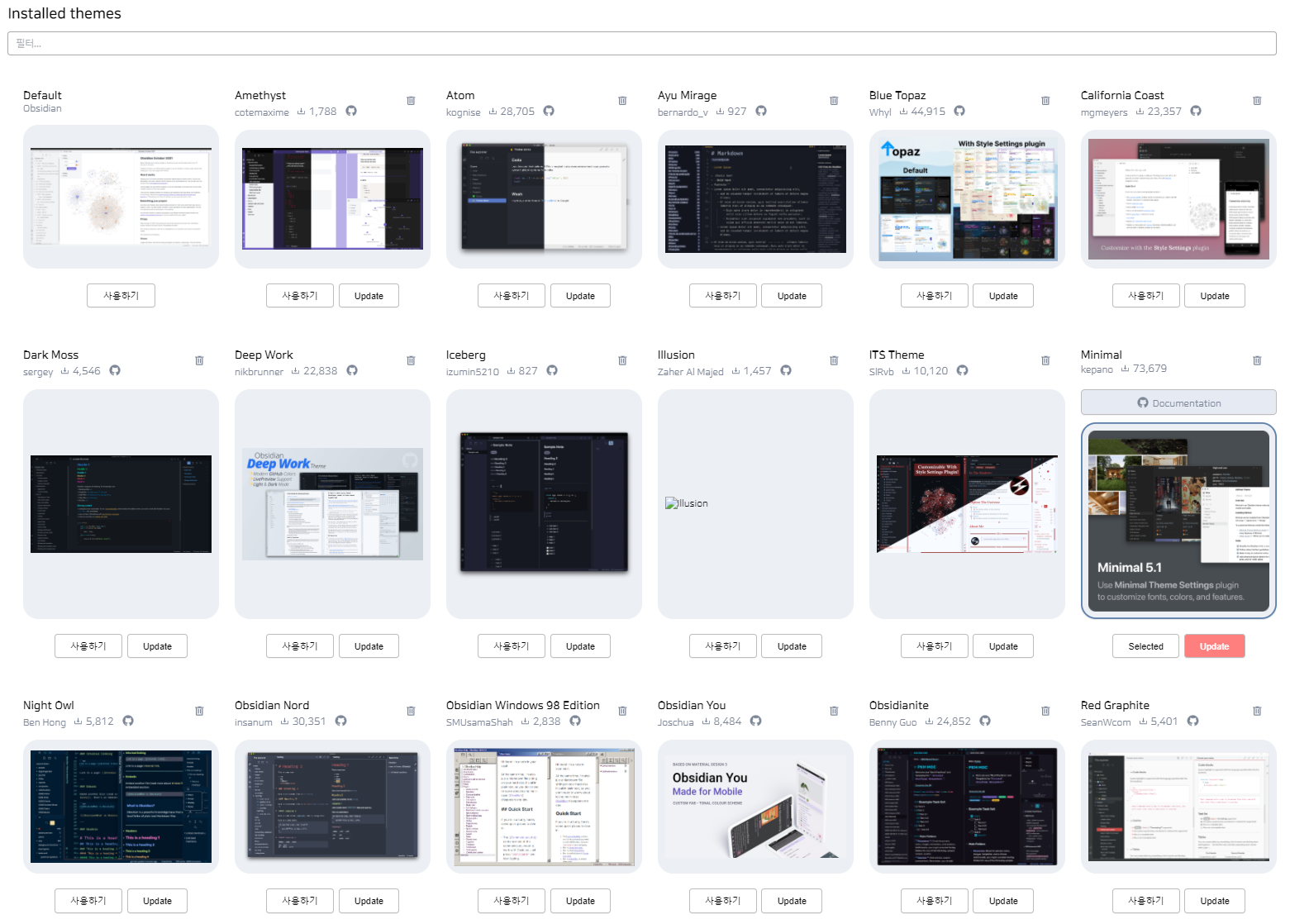
Task: Click Red Graphite GitHub icon
Action: (x=1192, y=721)
